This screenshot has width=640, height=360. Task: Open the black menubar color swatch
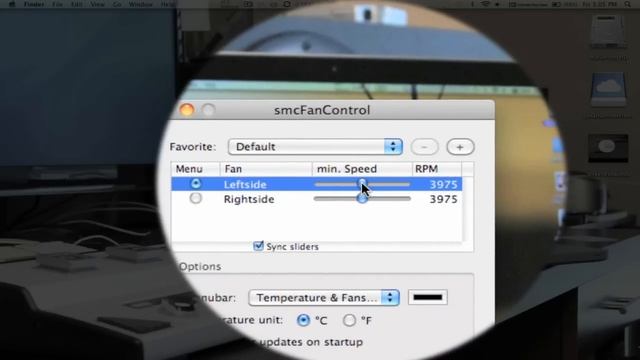coord(428,298)
